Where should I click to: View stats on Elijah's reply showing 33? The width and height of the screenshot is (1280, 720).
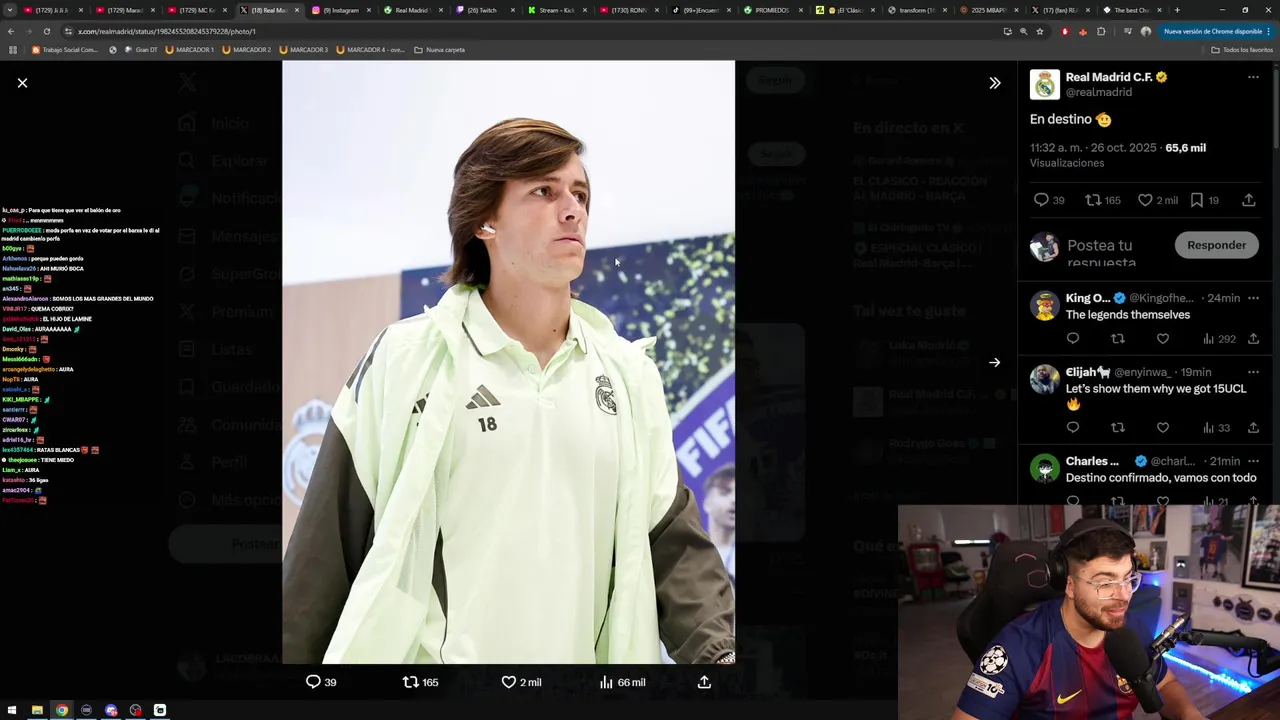(x=1216, y=428)
